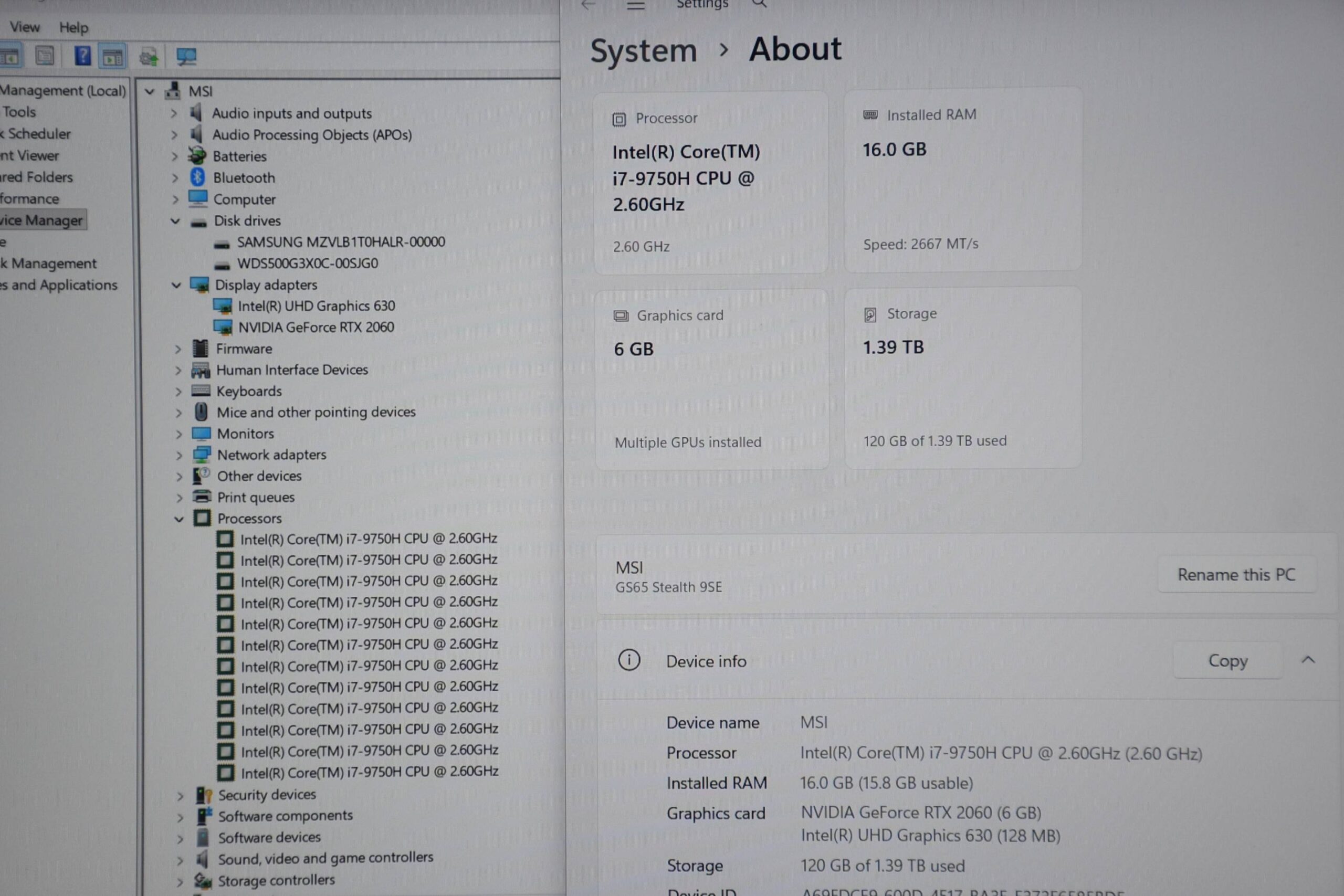Select Services and Applications in the left pane
The height and width of the screenshot is (896, 1344).
[x=59, y=284]
